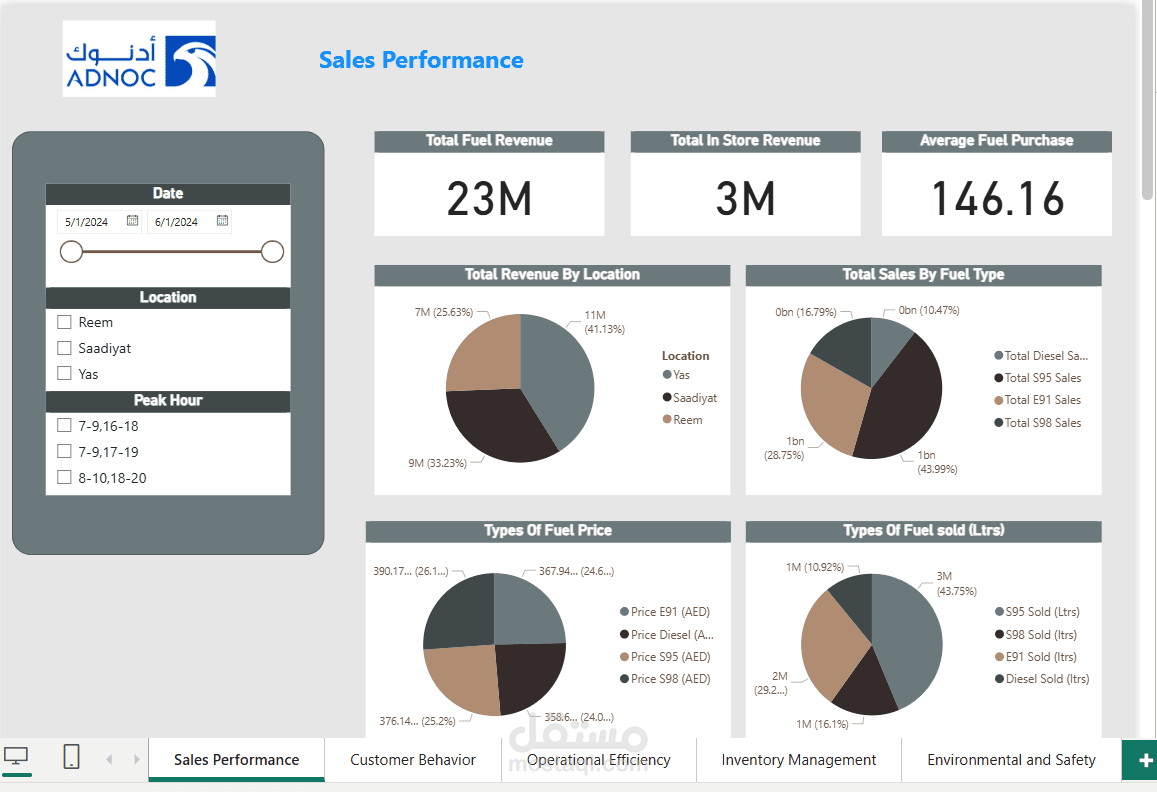This screenshot has width=1157, height=792.
Task: Check the Saadiyat location checkbox
Action: (64, 348)
